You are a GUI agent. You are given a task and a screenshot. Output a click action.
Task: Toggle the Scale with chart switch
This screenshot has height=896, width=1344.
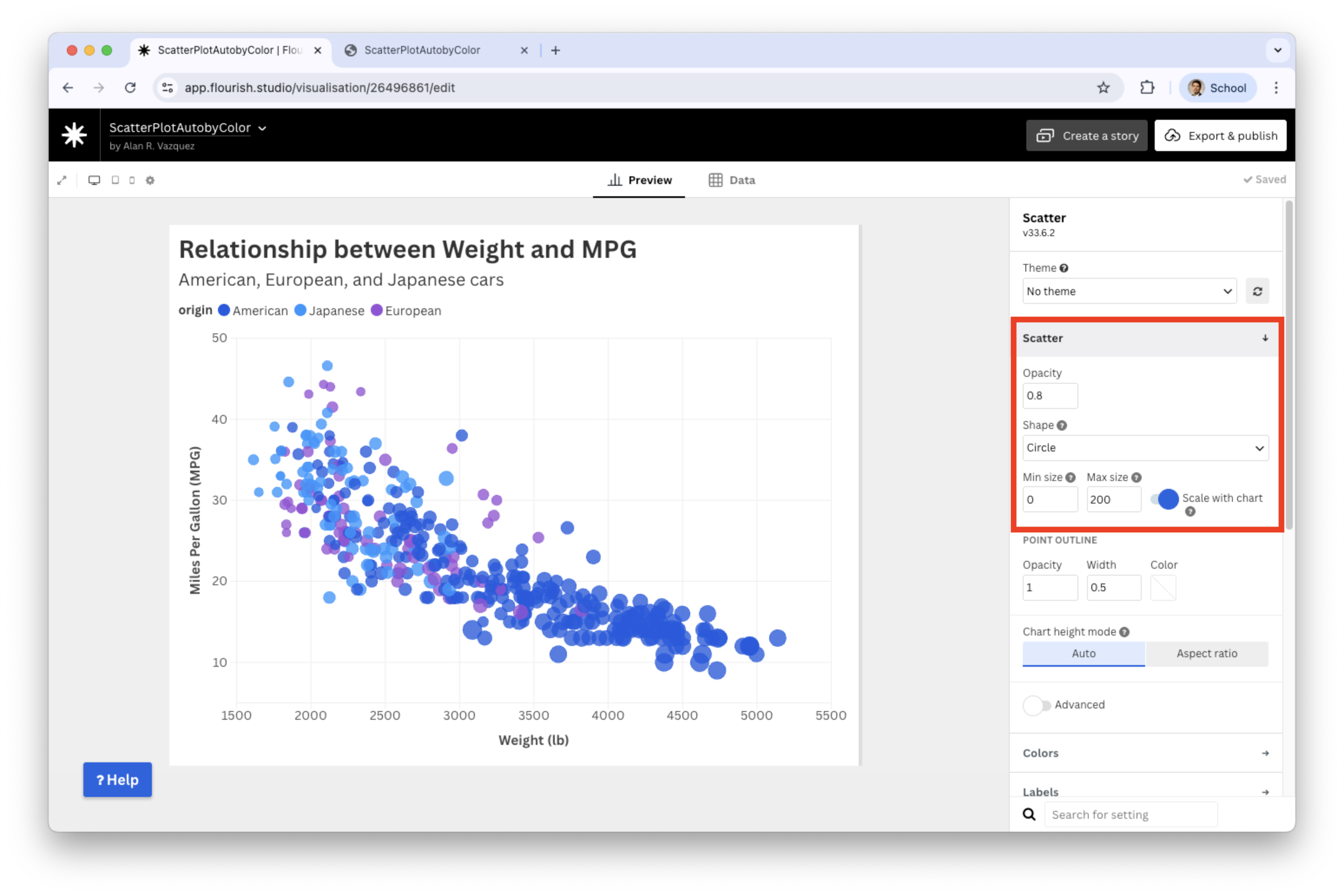tap(1165, 499)
